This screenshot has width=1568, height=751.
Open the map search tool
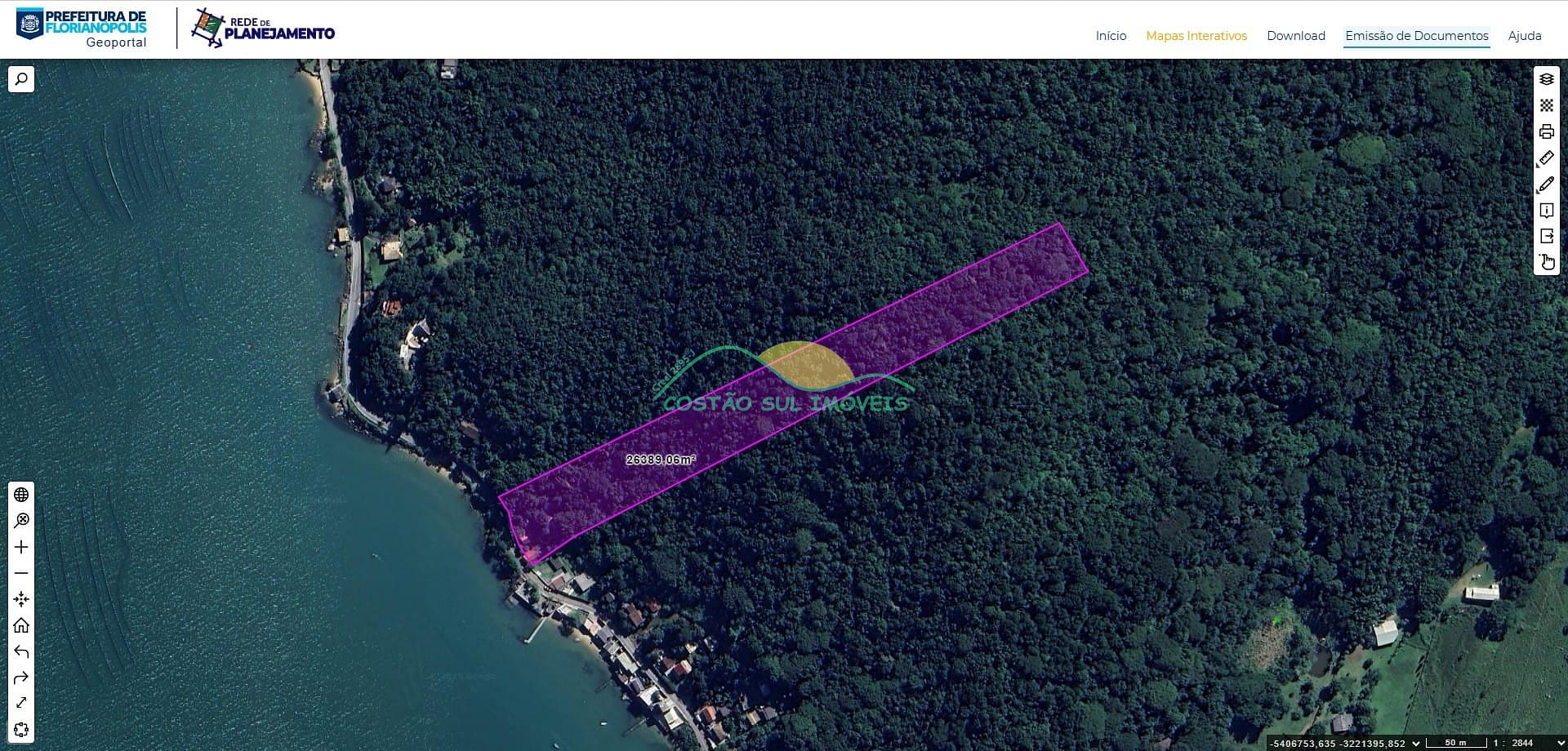pos(21,79)
